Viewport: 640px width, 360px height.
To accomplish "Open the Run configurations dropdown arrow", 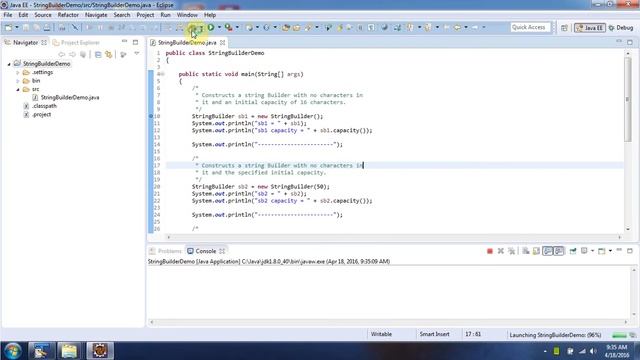I will (x=219, y=27).
